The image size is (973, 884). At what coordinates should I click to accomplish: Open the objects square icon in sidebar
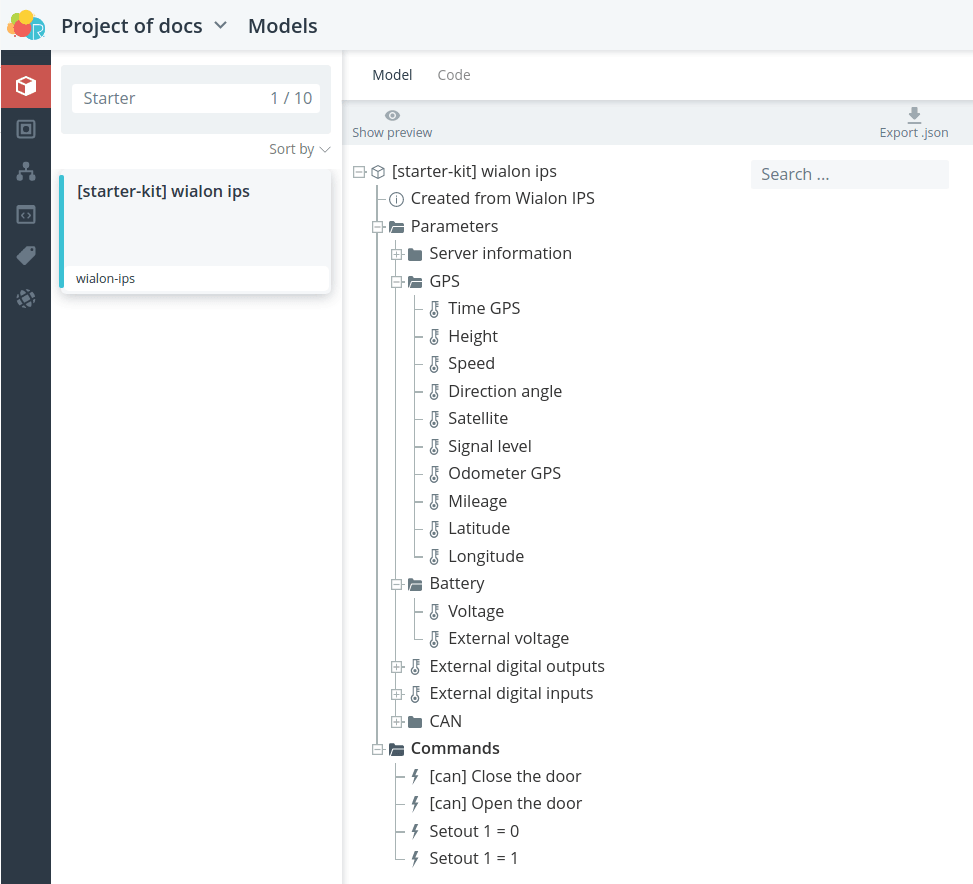tap(25, 129)
